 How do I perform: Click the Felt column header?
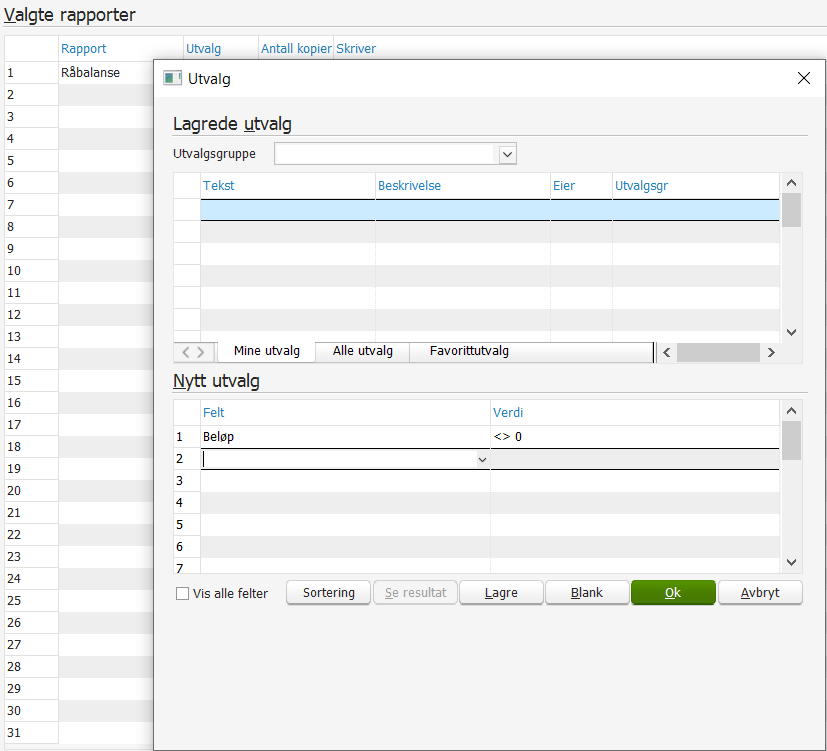point(345,412)
